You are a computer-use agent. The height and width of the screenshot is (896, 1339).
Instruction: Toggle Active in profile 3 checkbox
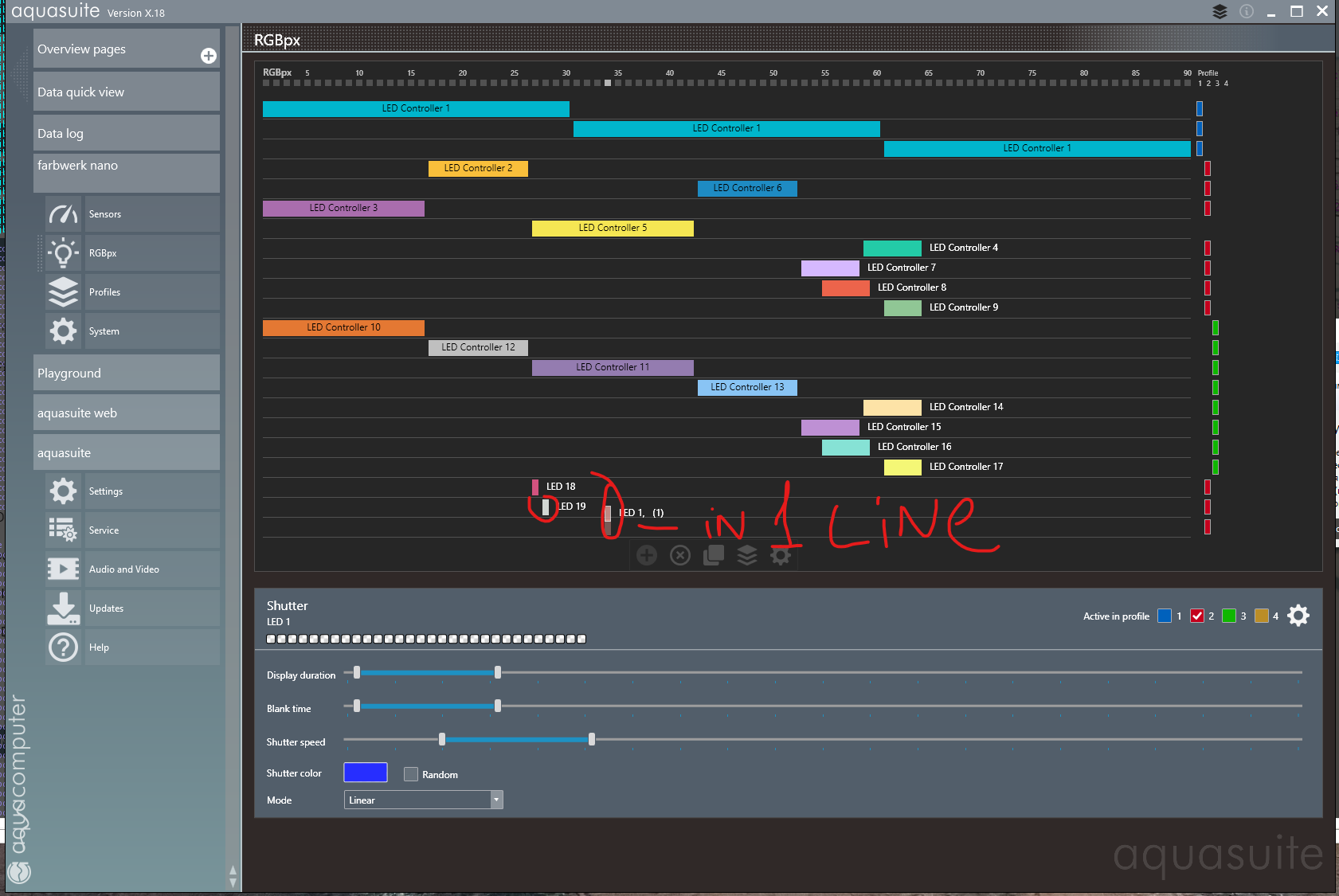1229,616
